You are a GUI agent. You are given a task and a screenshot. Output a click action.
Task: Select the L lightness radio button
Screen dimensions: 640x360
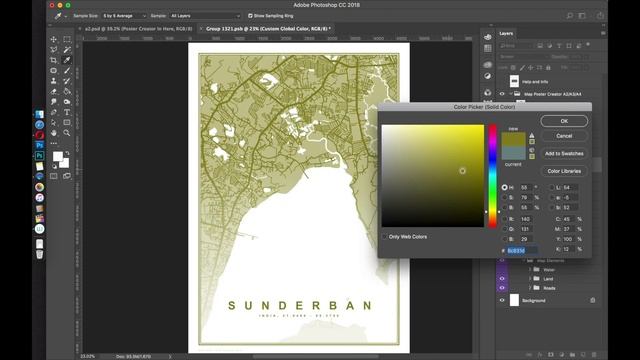[551, 187]
